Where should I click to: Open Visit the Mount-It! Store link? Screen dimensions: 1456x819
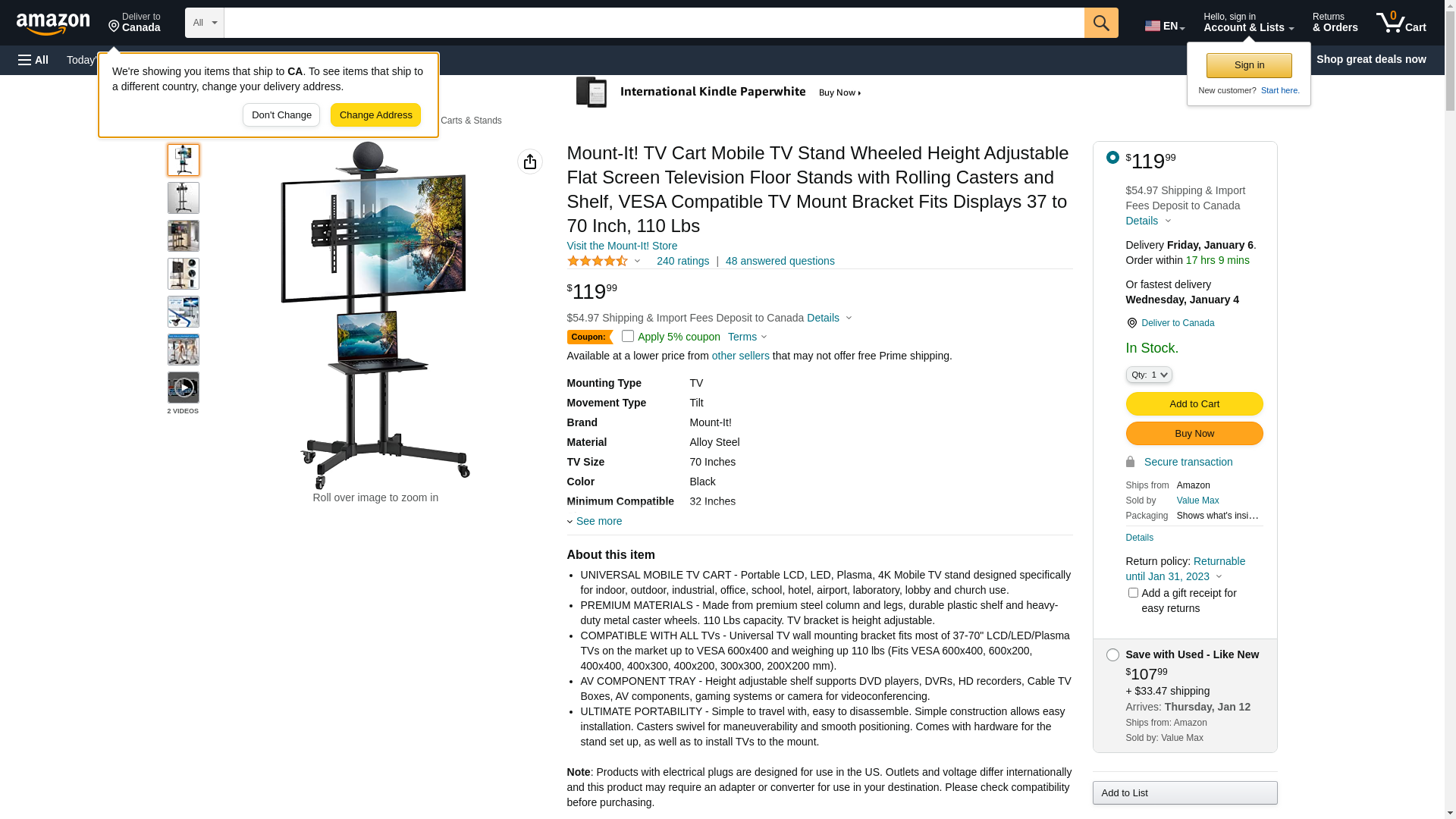[622, 246]
